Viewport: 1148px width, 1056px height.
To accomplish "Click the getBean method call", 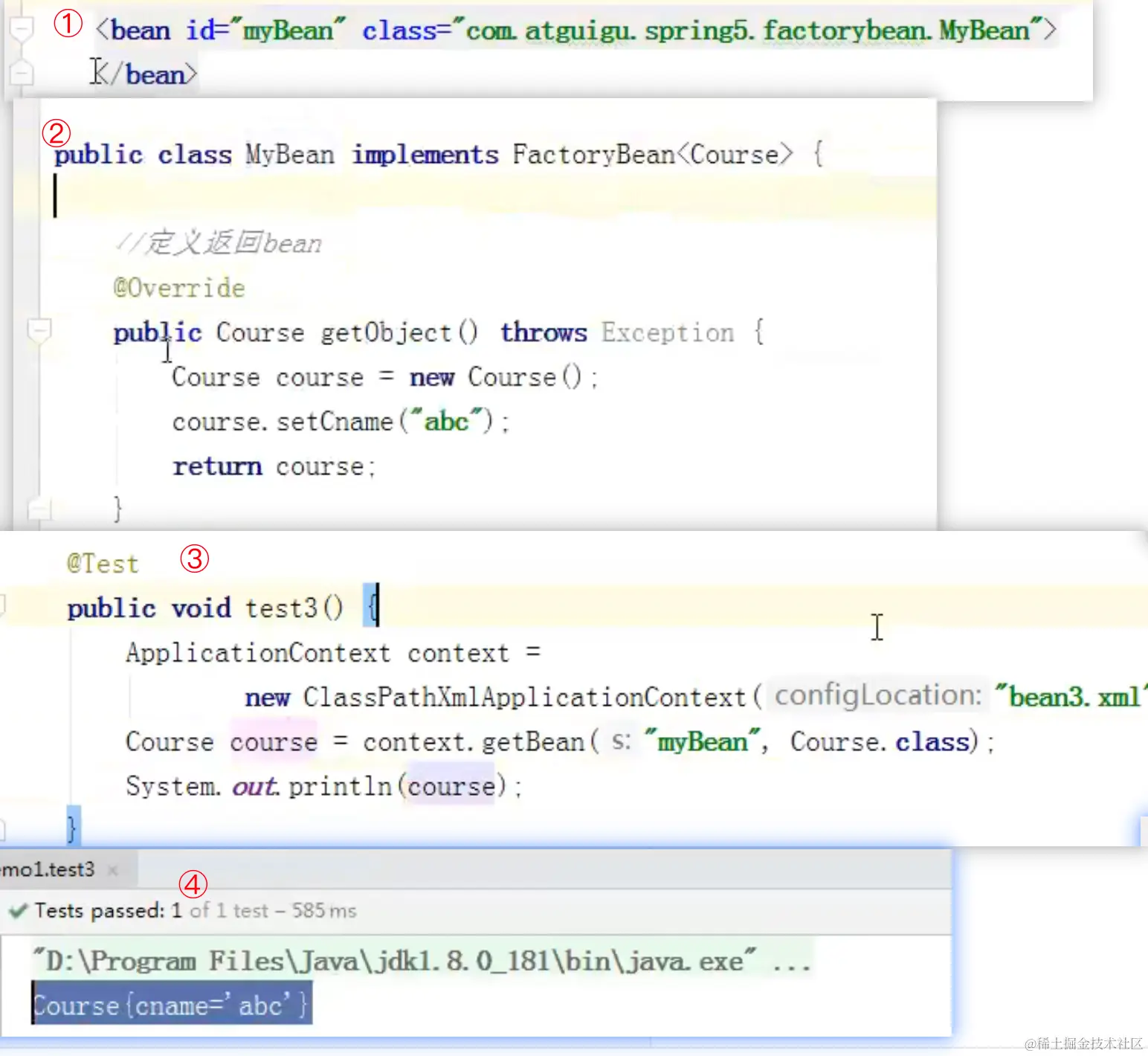I will pos(532,742).
